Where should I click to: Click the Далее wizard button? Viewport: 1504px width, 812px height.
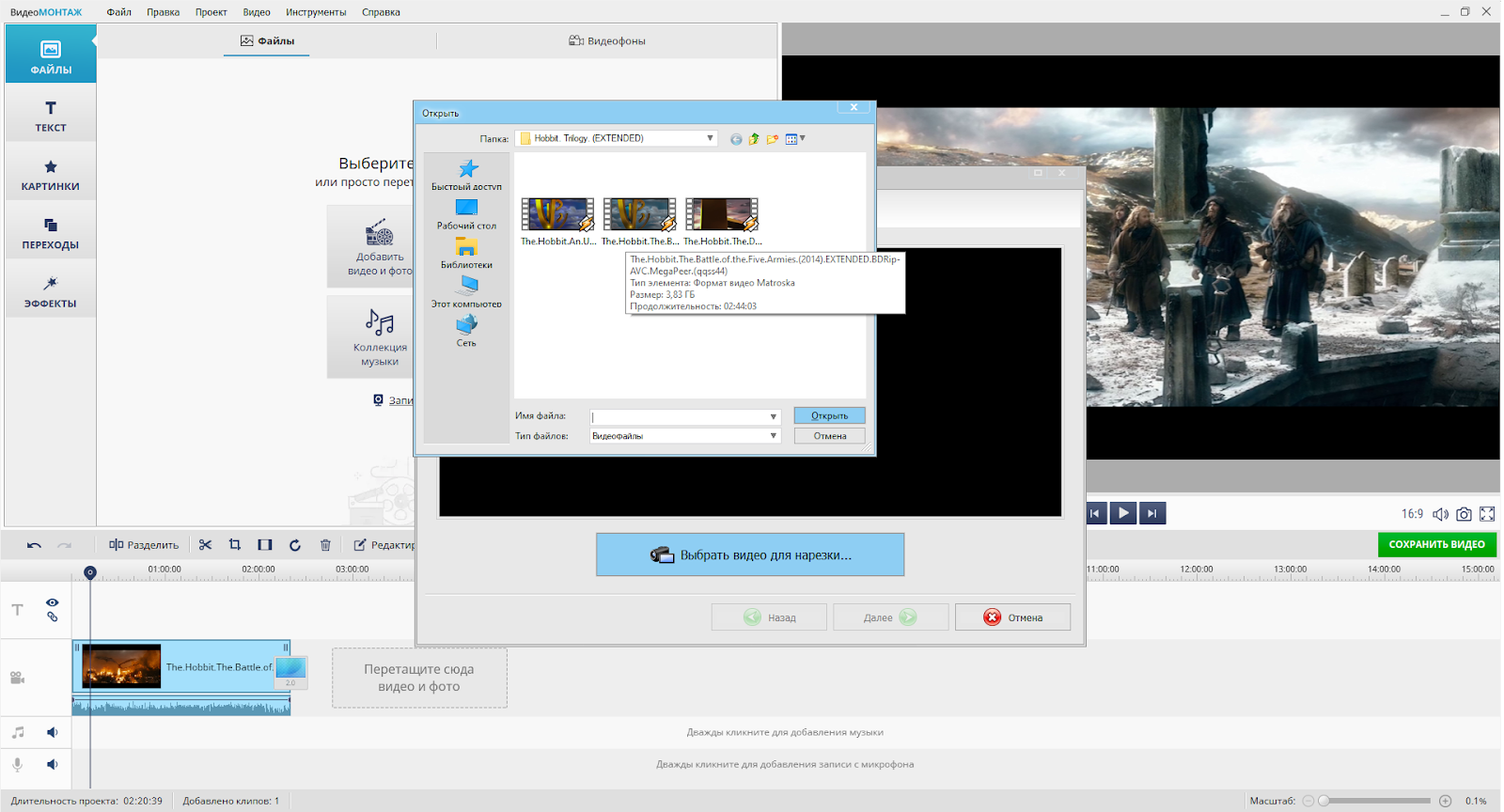point(890,617)
